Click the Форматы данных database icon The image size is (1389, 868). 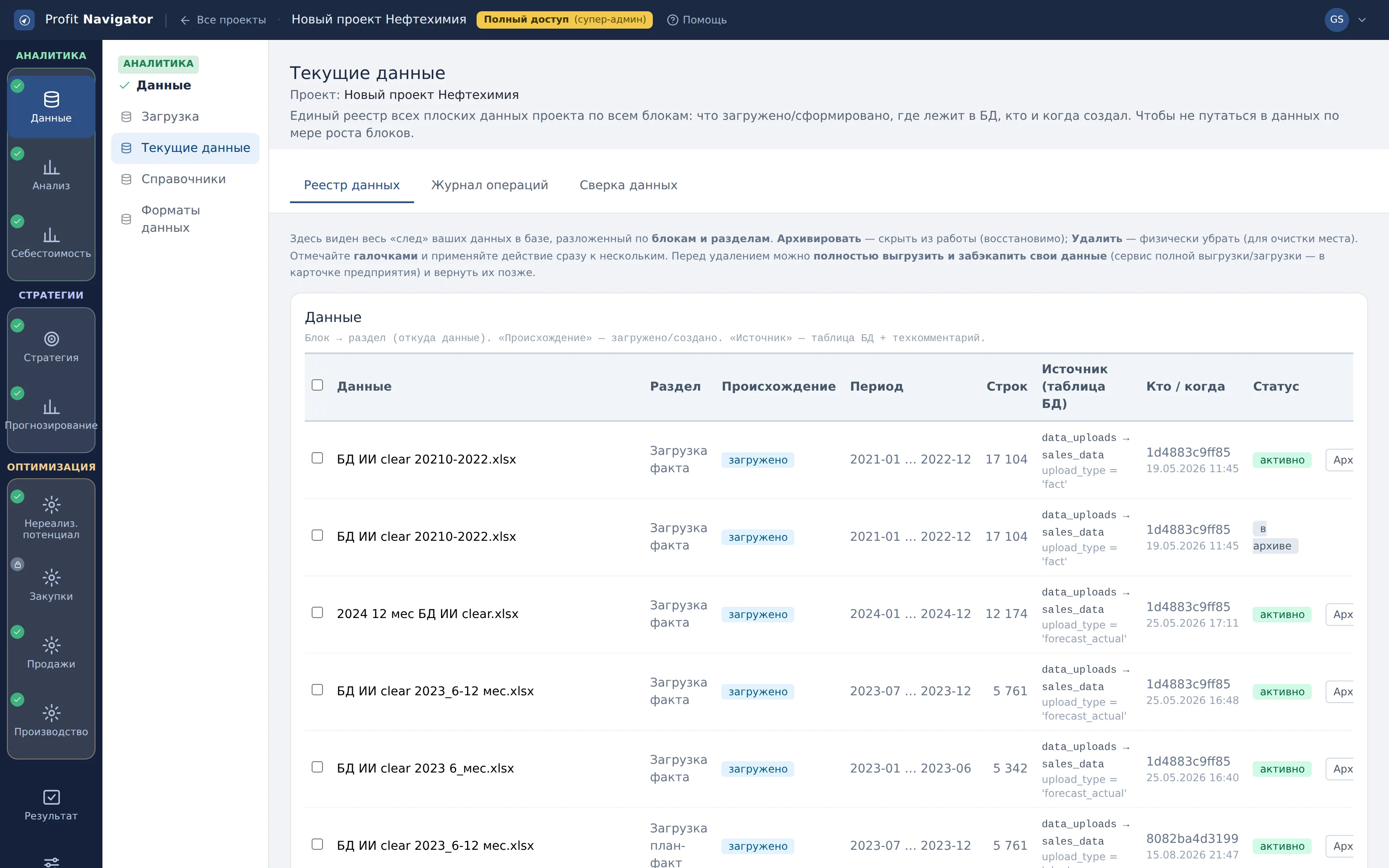click(126, 219)
